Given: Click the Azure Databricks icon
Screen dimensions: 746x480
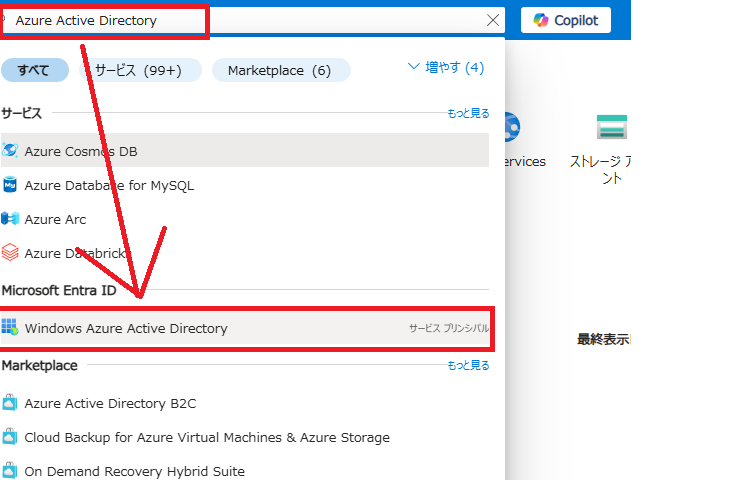Looking at the screenshot, I should click(x=11, y=253).
